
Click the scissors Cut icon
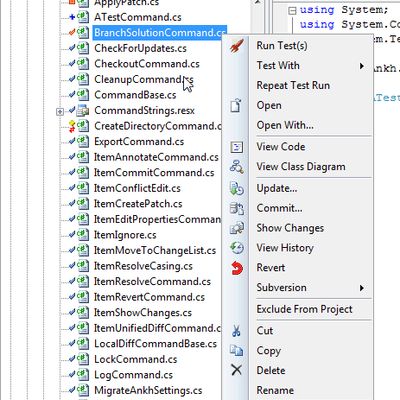(x=236, y=331)
